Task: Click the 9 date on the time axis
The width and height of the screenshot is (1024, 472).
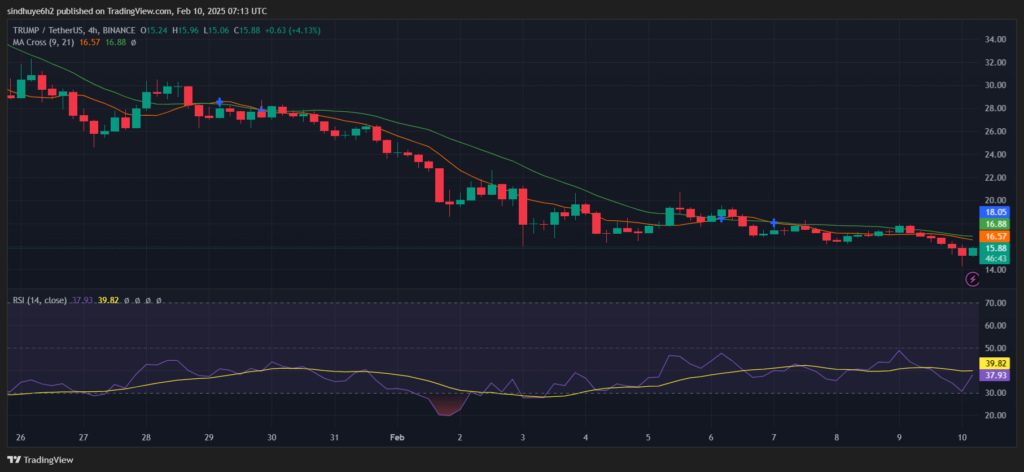Action: [x=899, y=437]
